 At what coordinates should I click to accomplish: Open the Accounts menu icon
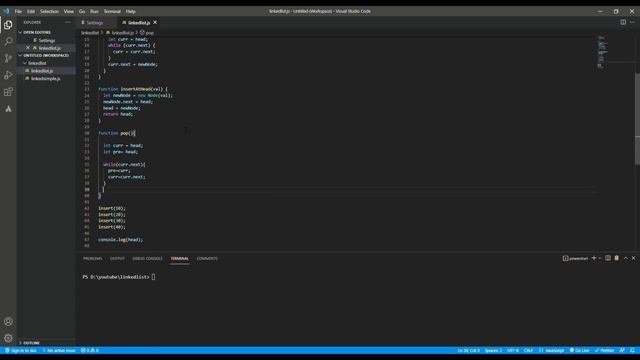[8, 322]
